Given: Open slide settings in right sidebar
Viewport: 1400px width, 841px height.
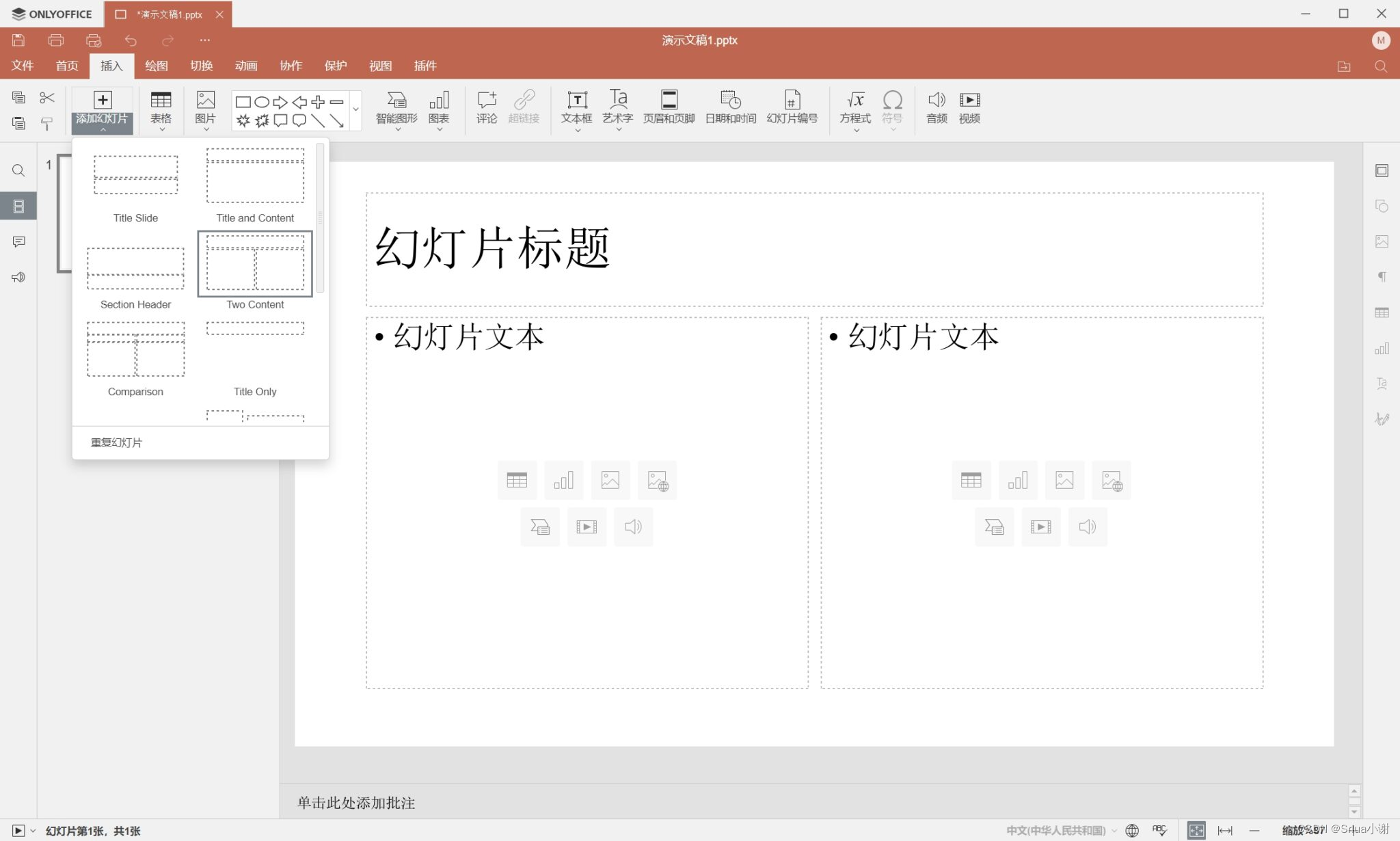Looking at the screenshot, I should coord(1382,171).
